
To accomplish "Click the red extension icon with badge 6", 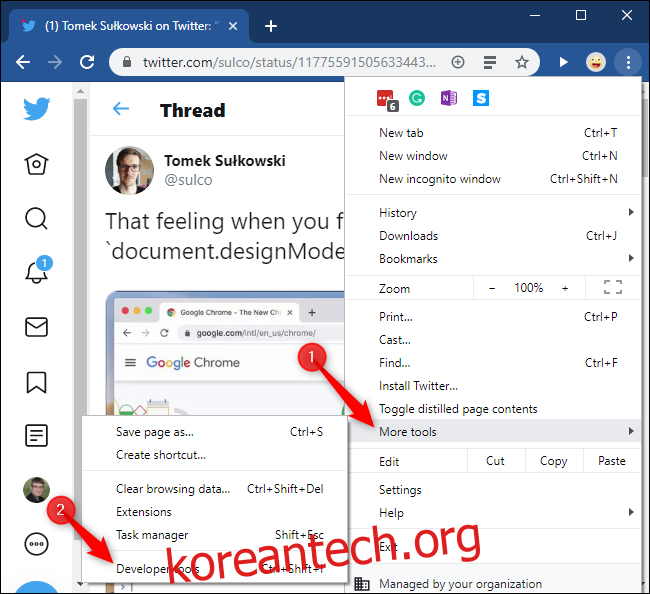I will click(x=387, y=100).
